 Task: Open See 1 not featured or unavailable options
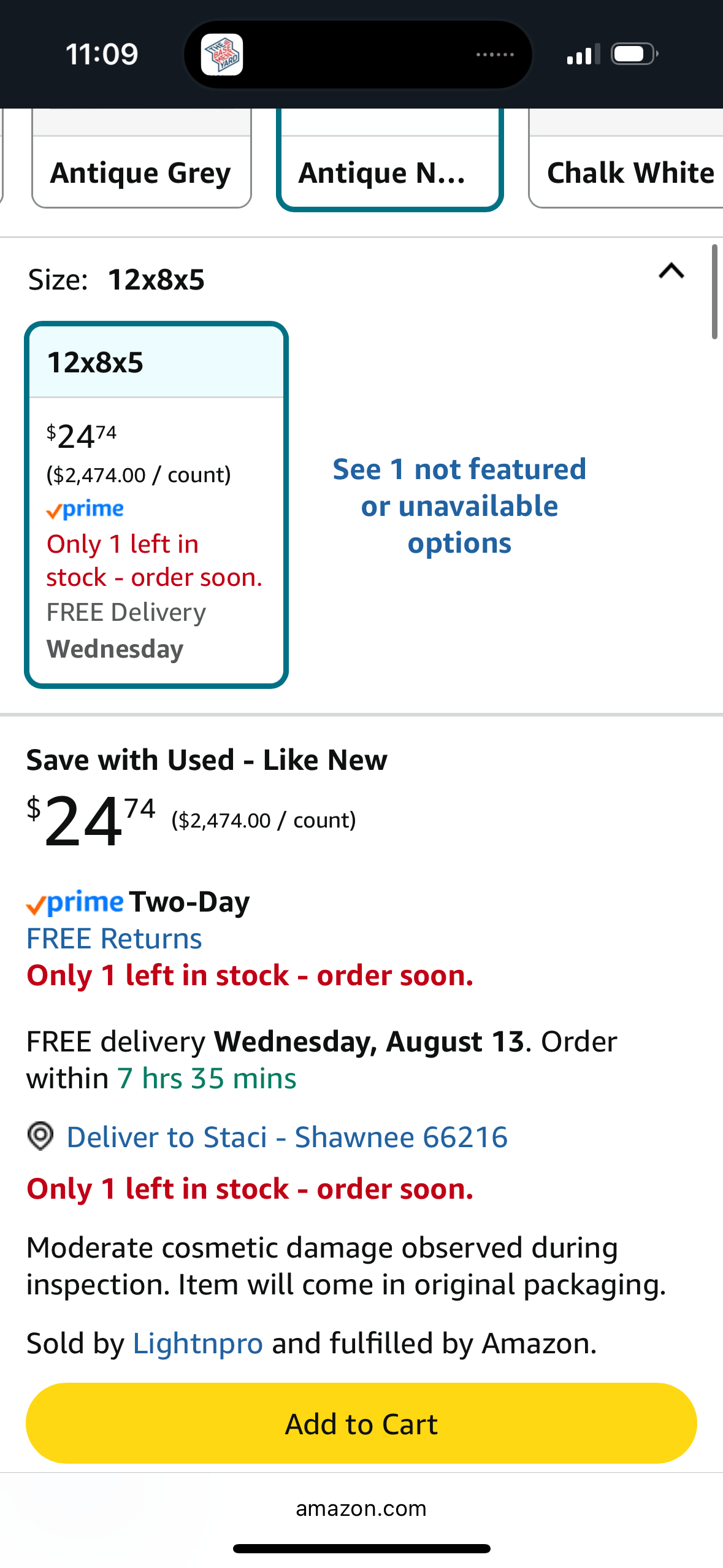click(x=459, y=506)
